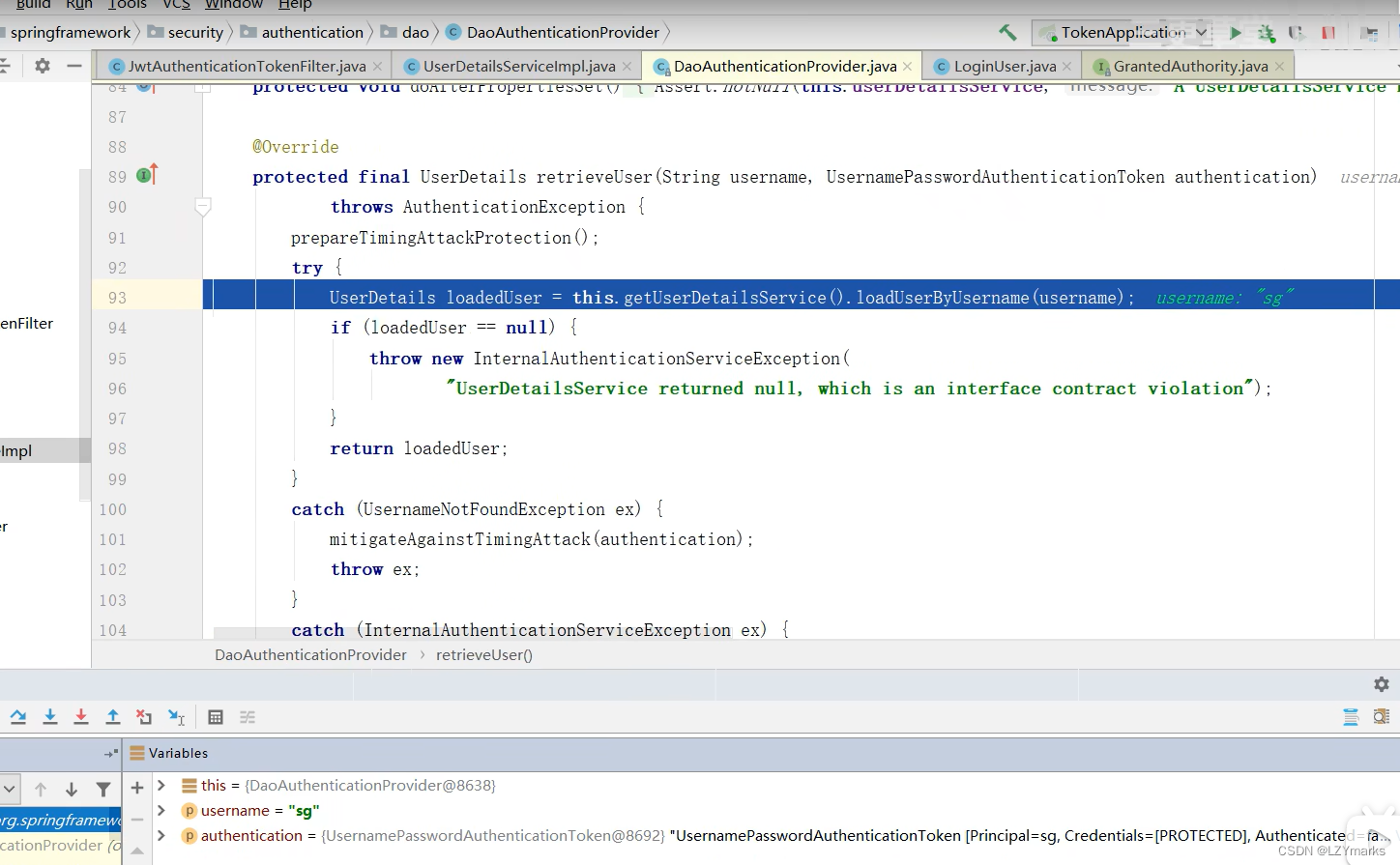
Task: Click 'return loadedUser;' statement
Action: point(419,448)
